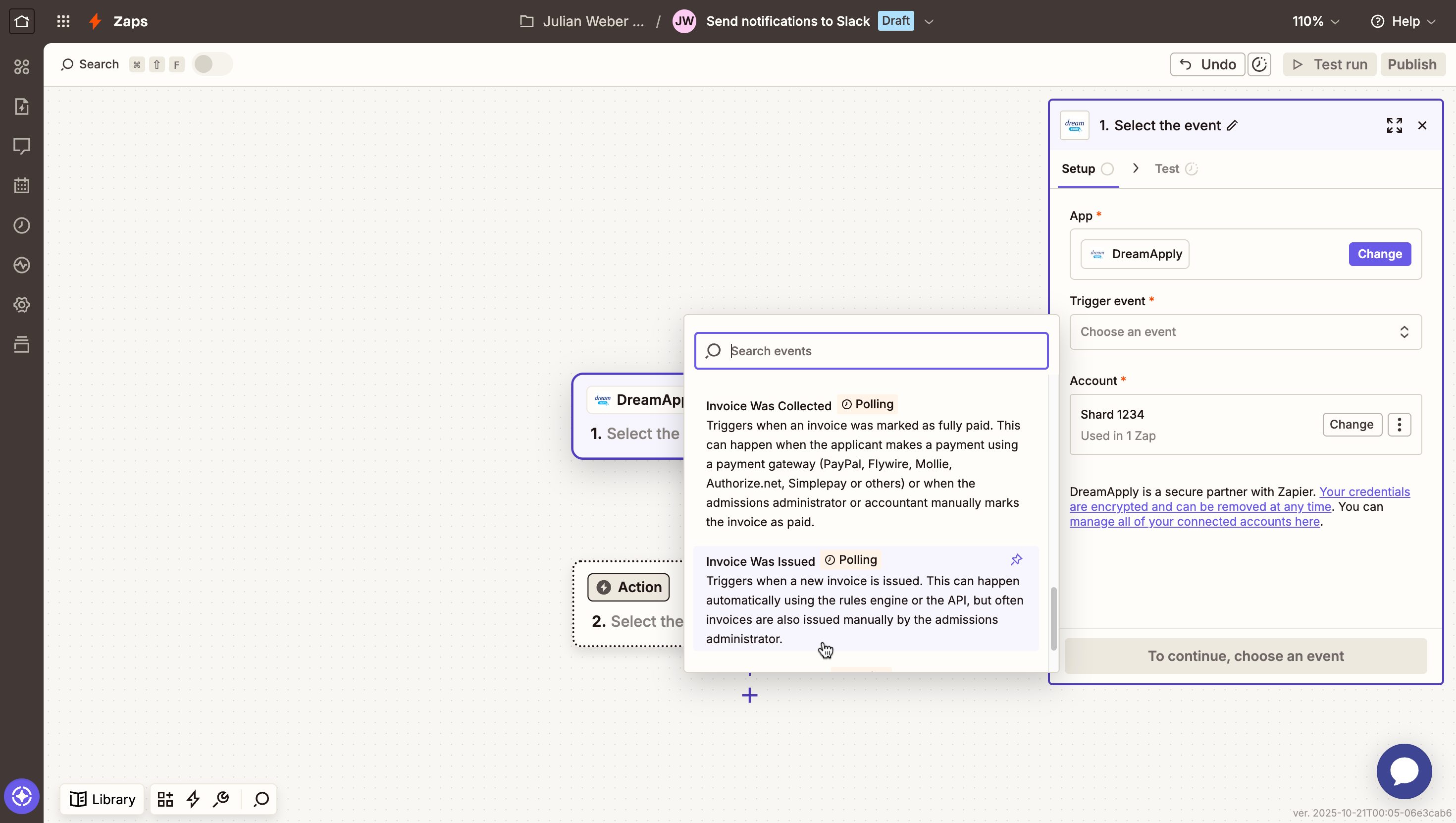This screenshot has height=823, width=1456.
Task: Click the Publish button
Action: point(1412,64)
